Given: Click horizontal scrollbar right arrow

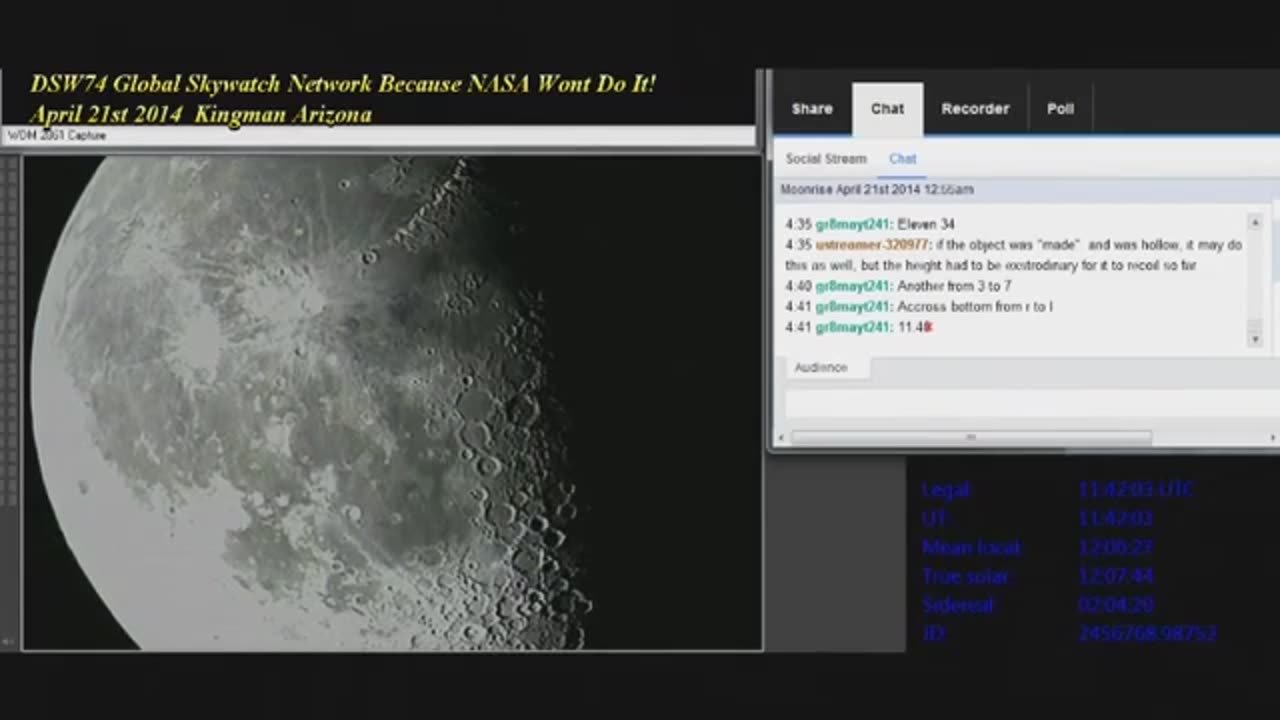Looking at the screenshot, I should pyautogui.click(x=1272, y=437).
